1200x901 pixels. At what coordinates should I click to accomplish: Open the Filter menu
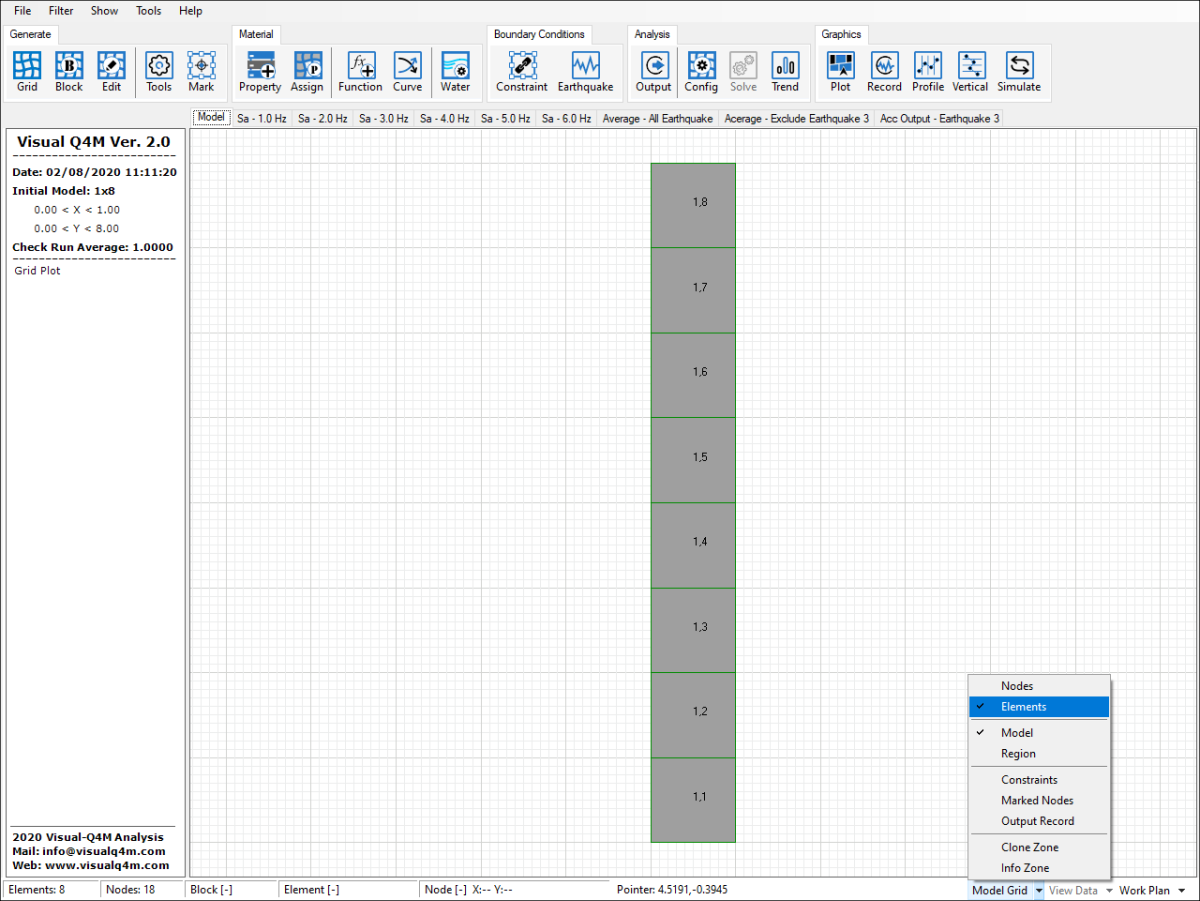[x=61, y=11]
